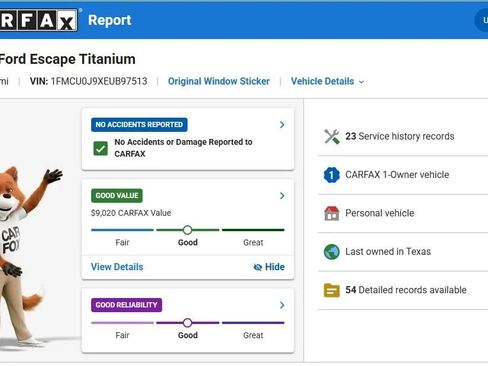Open the Original Window Sticker link
This screenshot has height=366, width=488.
tap(219, 81)
